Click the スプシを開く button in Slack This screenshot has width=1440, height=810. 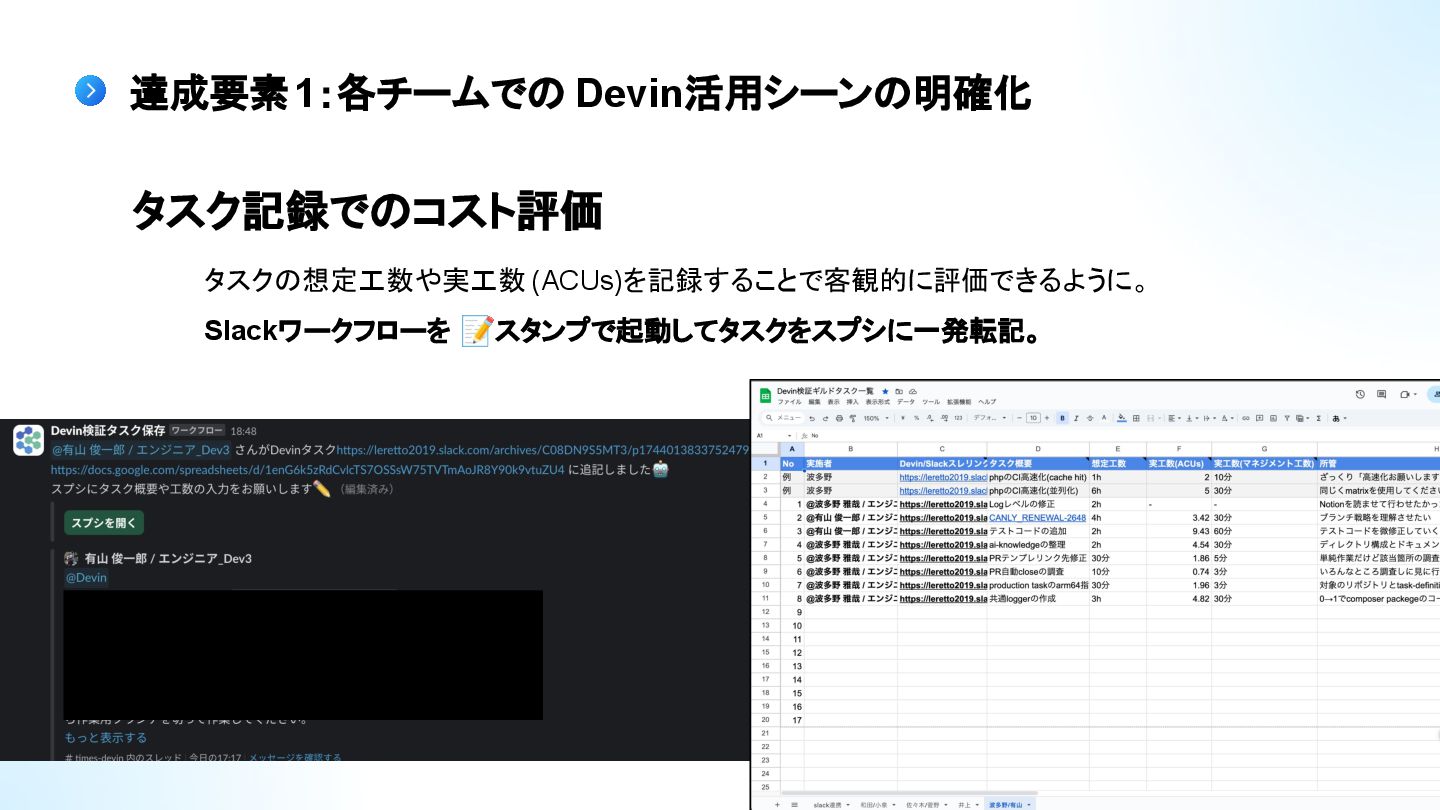click(104, 523)
